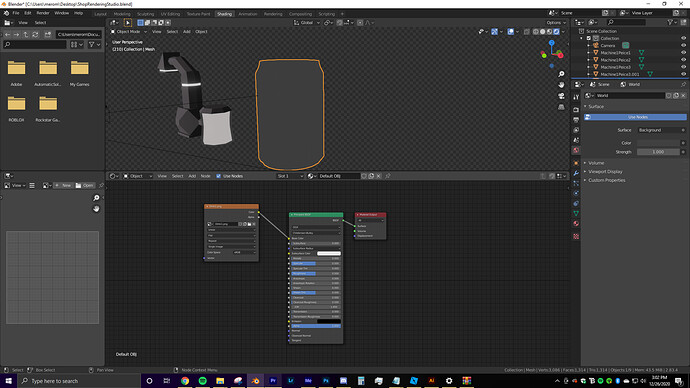Open the Material properties tab icon
Screen dimensions: 690x388
[x=576, y=223]
